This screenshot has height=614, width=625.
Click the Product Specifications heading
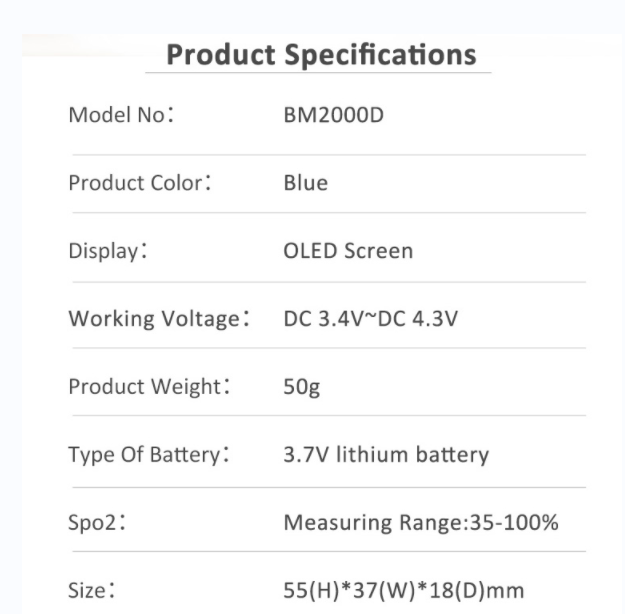(321, 55)
